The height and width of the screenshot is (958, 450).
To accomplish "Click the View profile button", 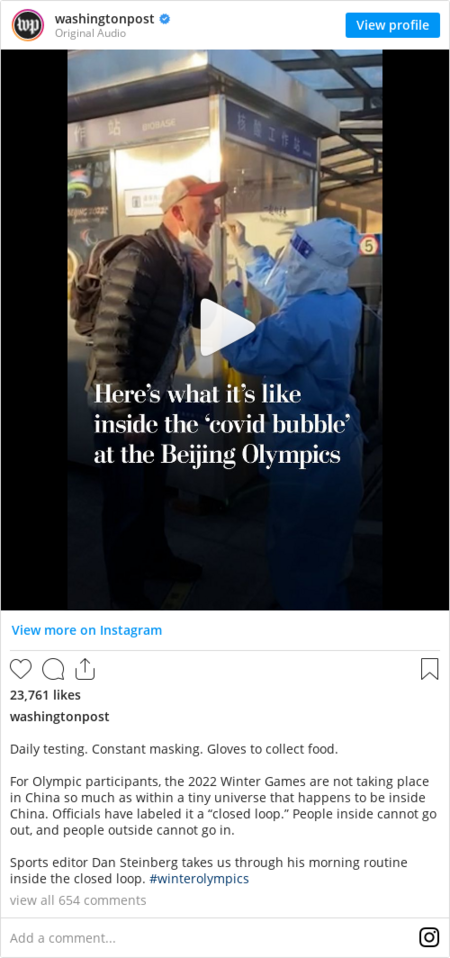I will (x=393, y=25).
